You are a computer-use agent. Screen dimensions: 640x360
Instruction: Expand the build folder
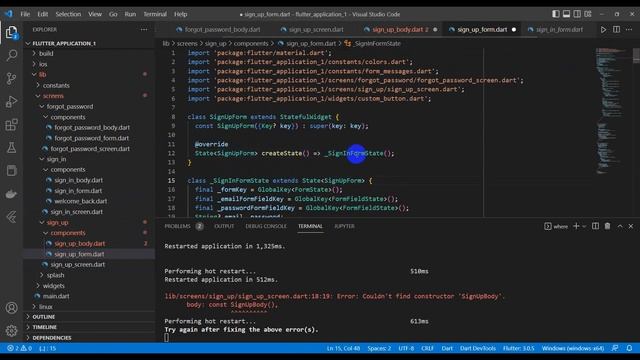point(46,53)
